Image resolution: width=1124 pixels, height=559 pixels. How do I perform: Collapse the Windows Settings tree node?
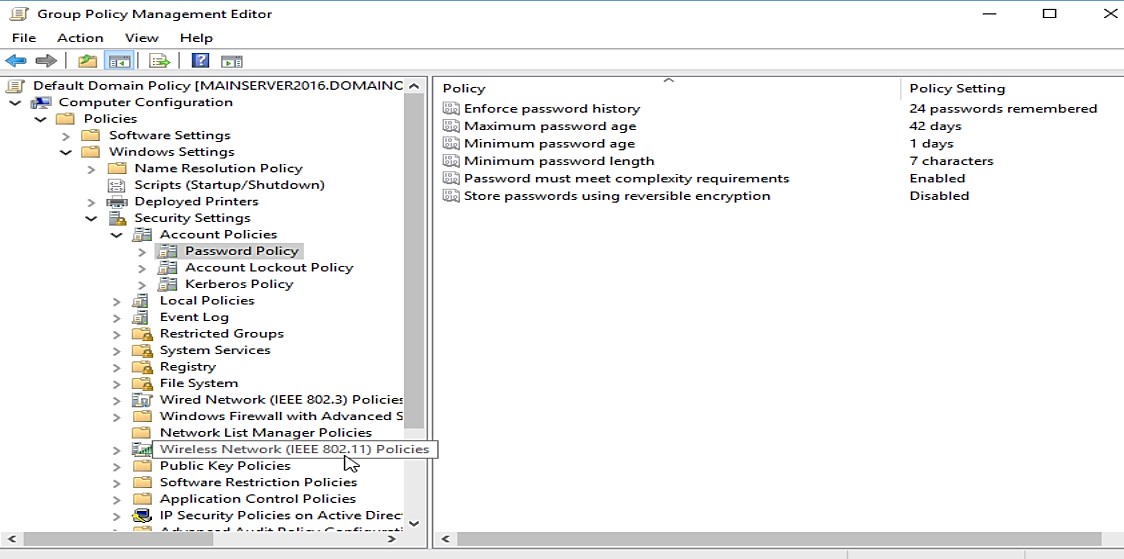66,152
